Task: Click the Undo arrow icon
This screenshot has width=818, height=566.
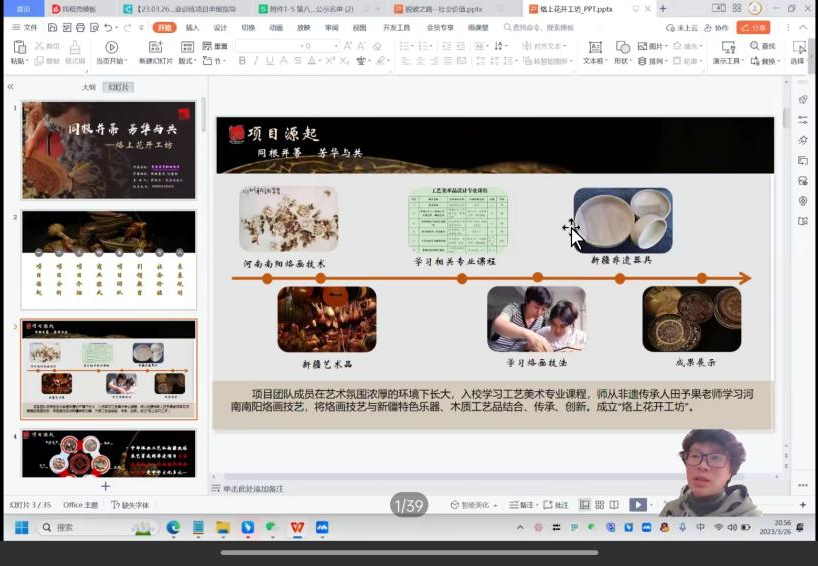Action: tap(108, 28)
